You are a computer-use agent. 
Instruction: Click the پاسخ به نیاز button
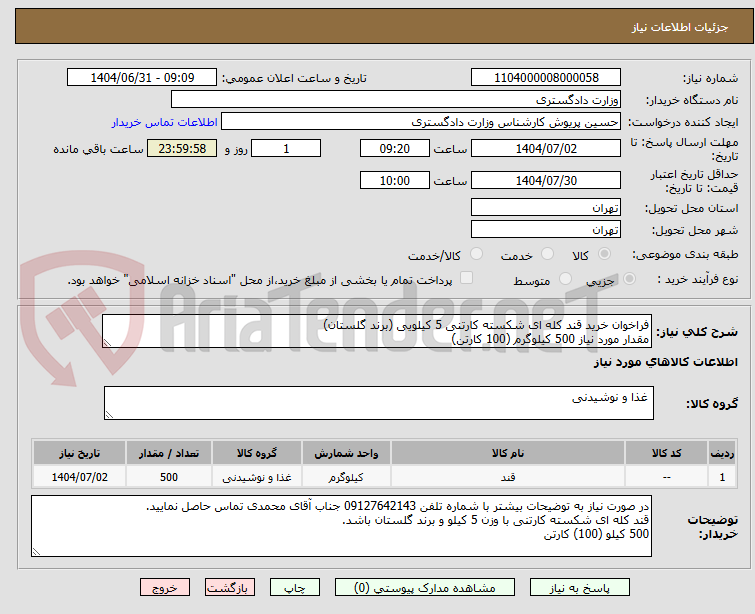pyautogui.click(x=580, y=588)
